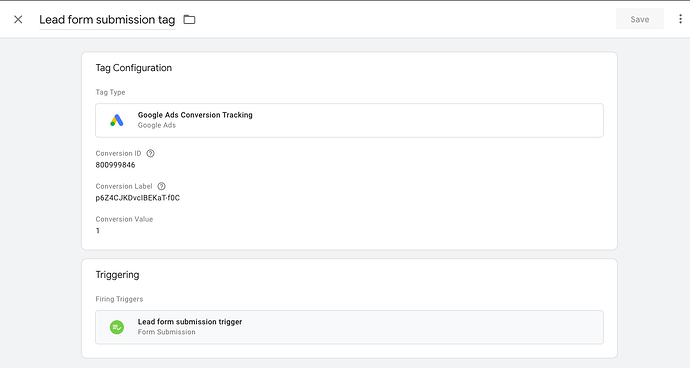Click the Save button
The height and width of the screenshot is (368, 690).
tap(640, 19)
